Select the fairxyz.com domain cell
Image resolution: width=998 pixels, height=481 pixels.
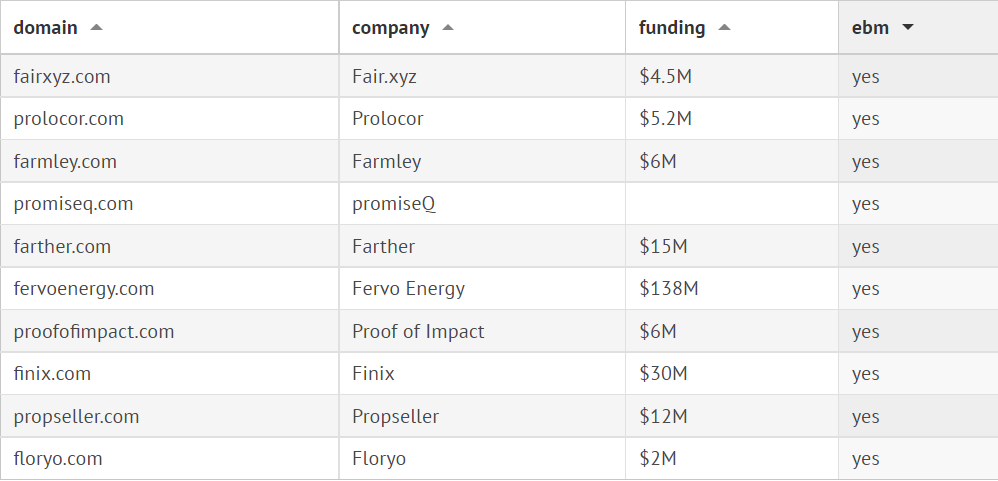(62, 76)
